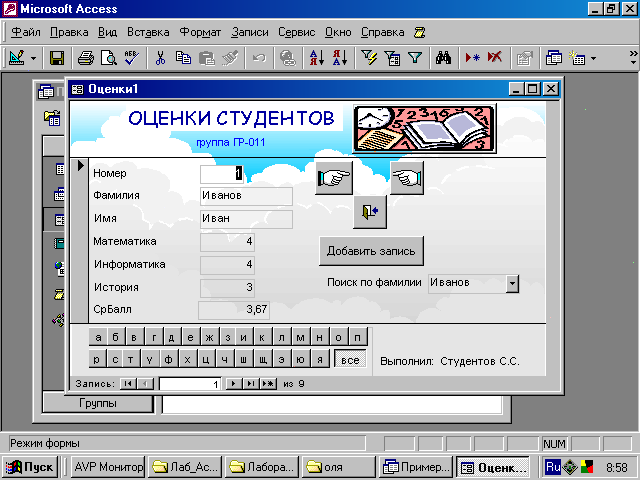
Task: Click the Группы button in database window
Action: [98, 403]
